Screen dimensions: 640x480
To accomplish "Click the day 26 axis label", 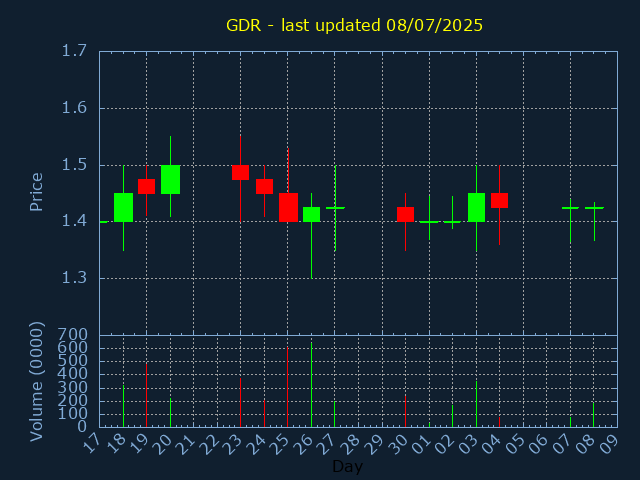I will point(303,444).
